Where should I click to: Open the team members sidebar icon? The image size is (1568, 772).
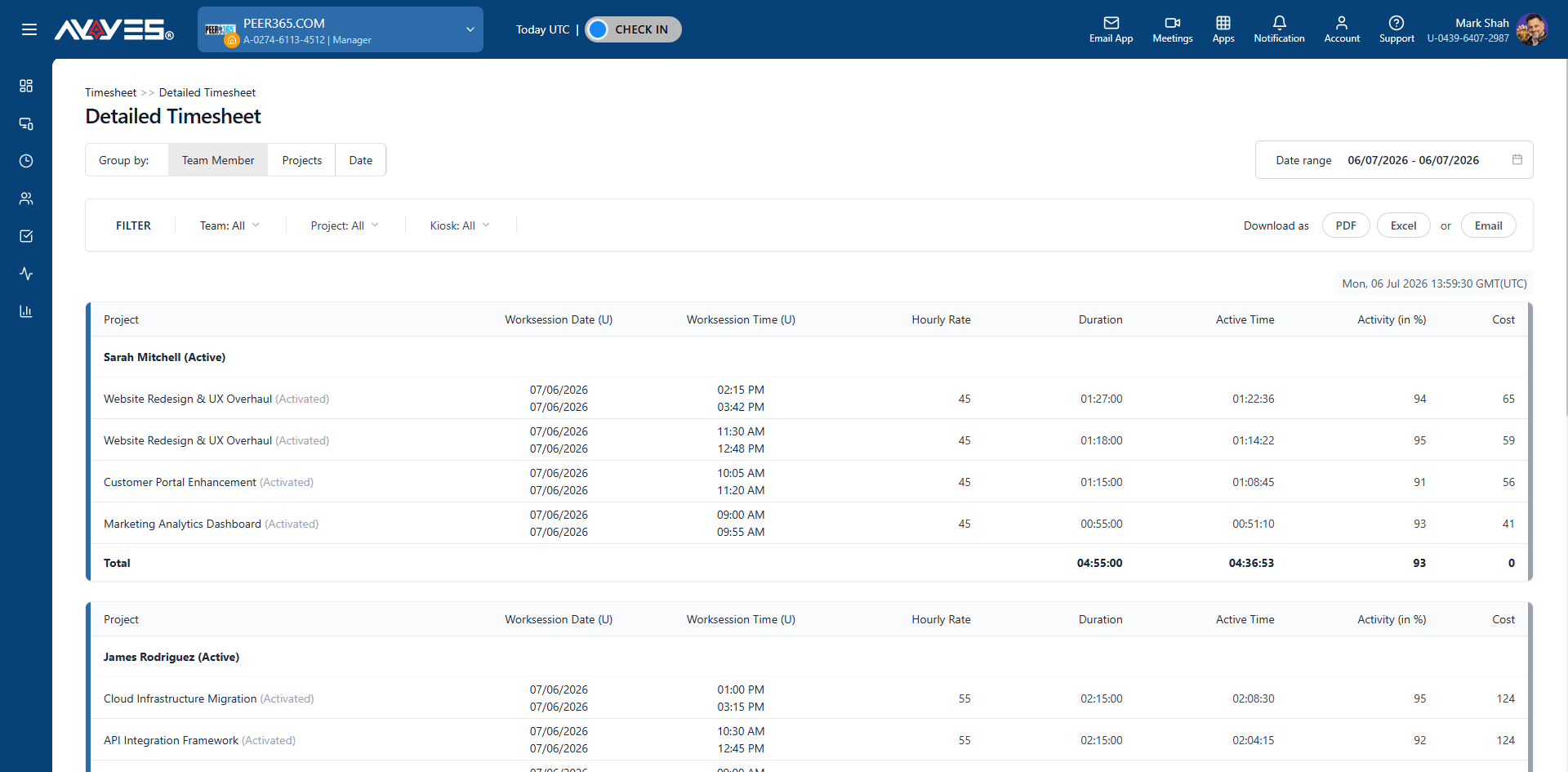26,199
